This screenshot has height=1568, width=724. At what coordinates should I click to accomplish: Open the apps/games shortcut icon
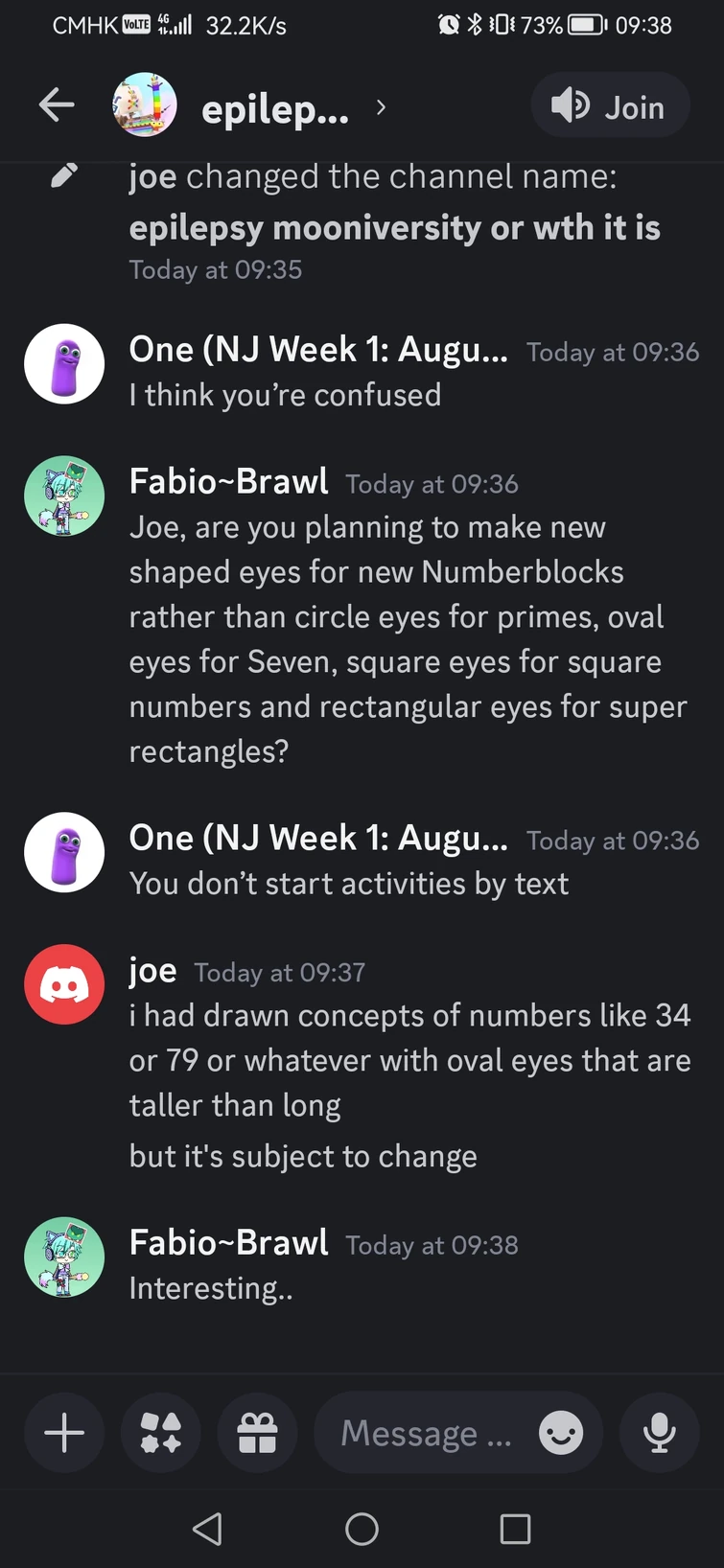(x=160, y=1432)
